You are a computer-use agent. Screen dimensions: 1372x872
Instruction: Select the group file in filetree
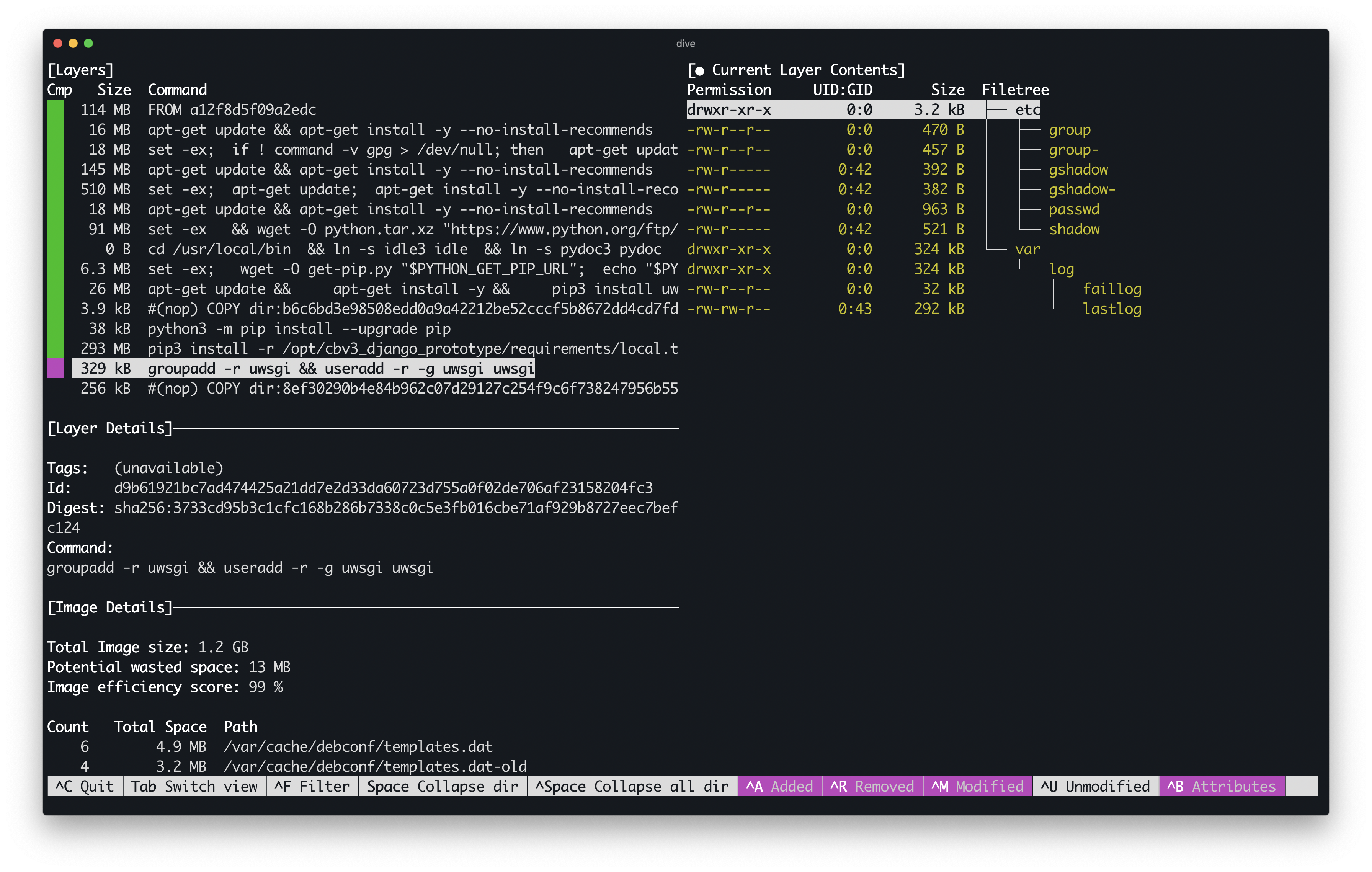tap(1070, 130)
